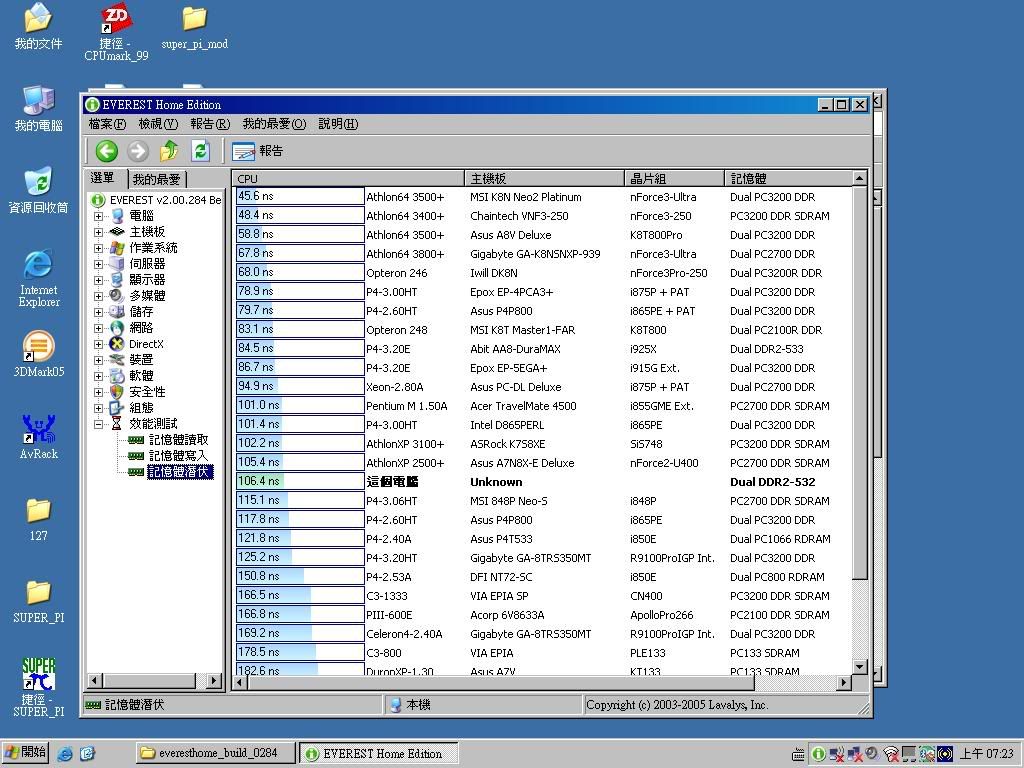The width and height of the screenshot is (1024, 768).
Task: Open the 我的最愛(O) menu
Action: [x=274, y=124]
